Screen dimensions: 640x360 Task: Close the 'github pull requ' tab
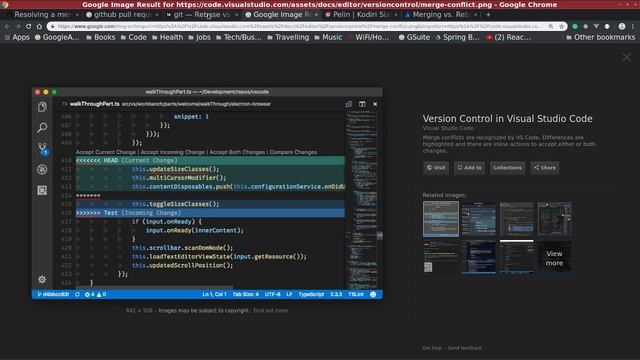[157, 15]
